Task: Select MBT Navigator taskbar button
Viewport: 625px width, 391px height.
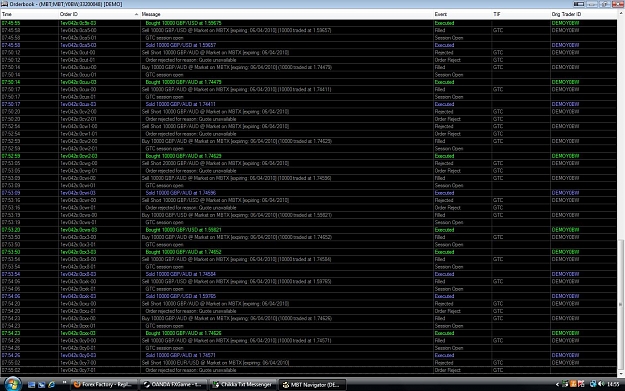Action: (x=312, y=385)
